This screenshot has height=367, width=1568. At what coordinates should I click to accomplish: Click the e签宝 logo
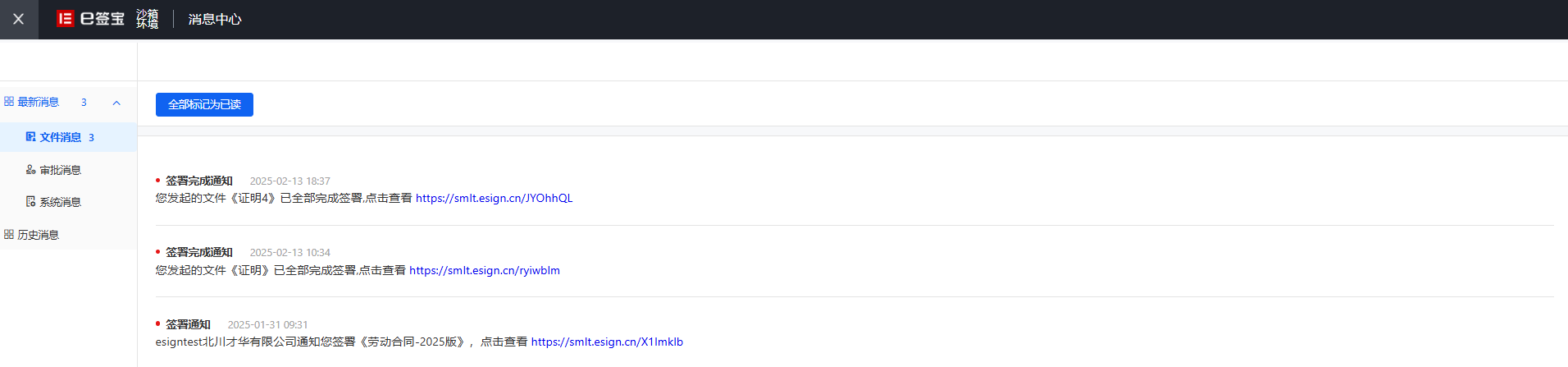(x=90, y=19)
